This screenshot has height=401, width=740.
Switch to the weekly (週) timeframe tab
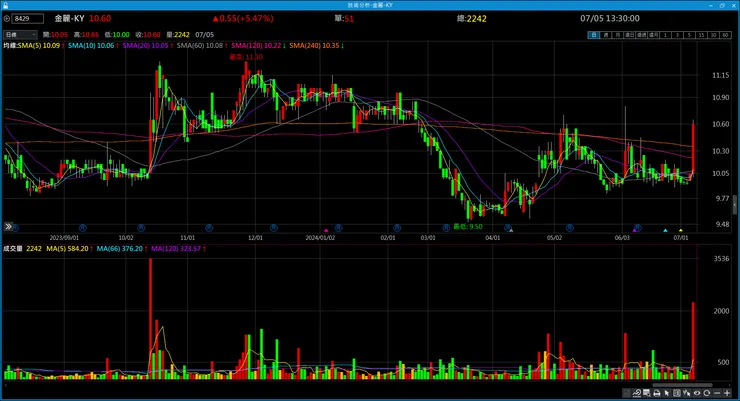tap(605, 35)
